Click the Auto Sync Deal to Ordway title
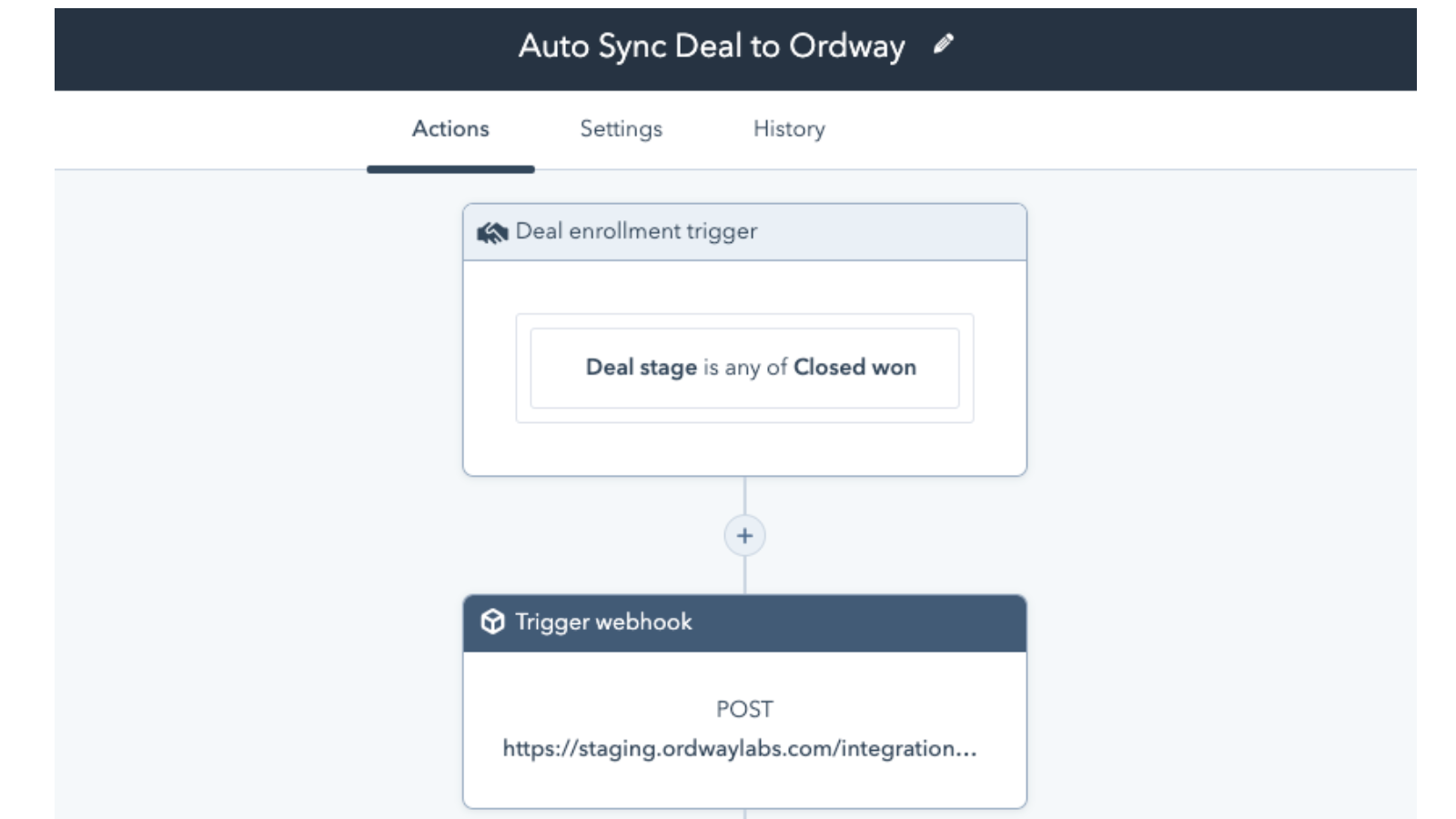The height and width of the screenshot is (819, 1456). pyautogui.click(x=712, y=45)
